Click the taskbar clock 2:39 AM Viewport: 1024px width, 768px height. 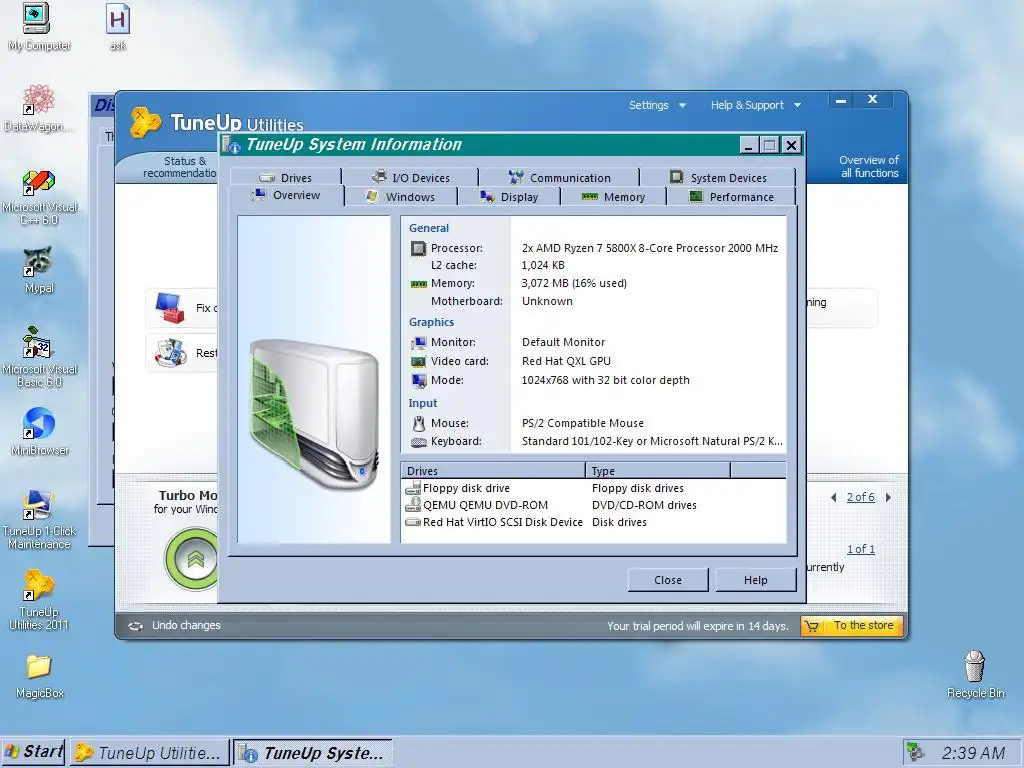pos(973,753)
